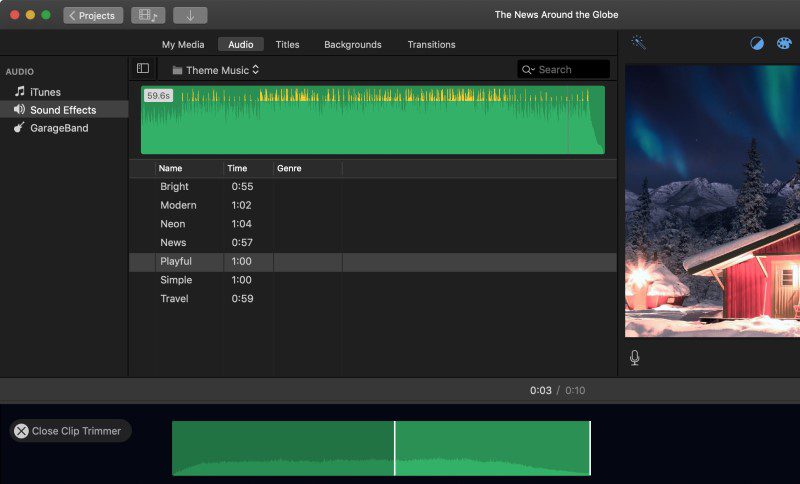This screenshot has height=484, width=800.
Task: Open the search magnifier options menu
Action: pyautogui.click(x=528, y=70)
